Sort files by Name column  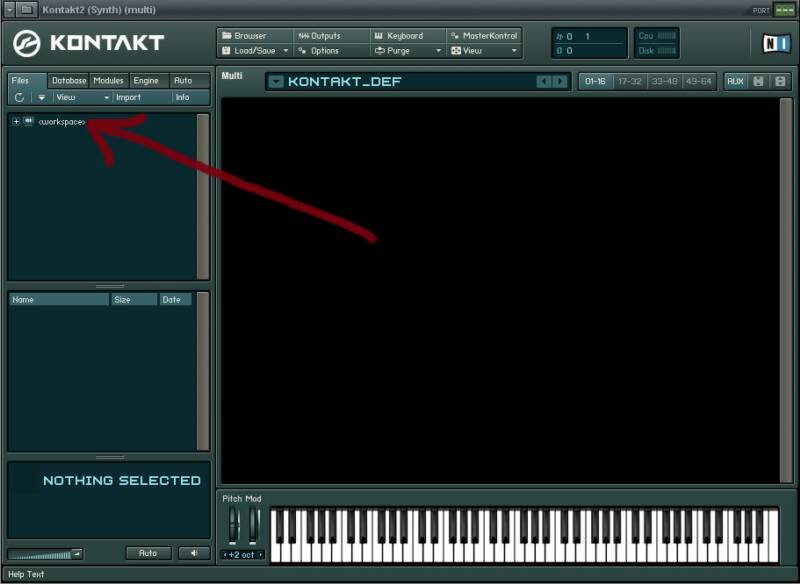(59, 299)
